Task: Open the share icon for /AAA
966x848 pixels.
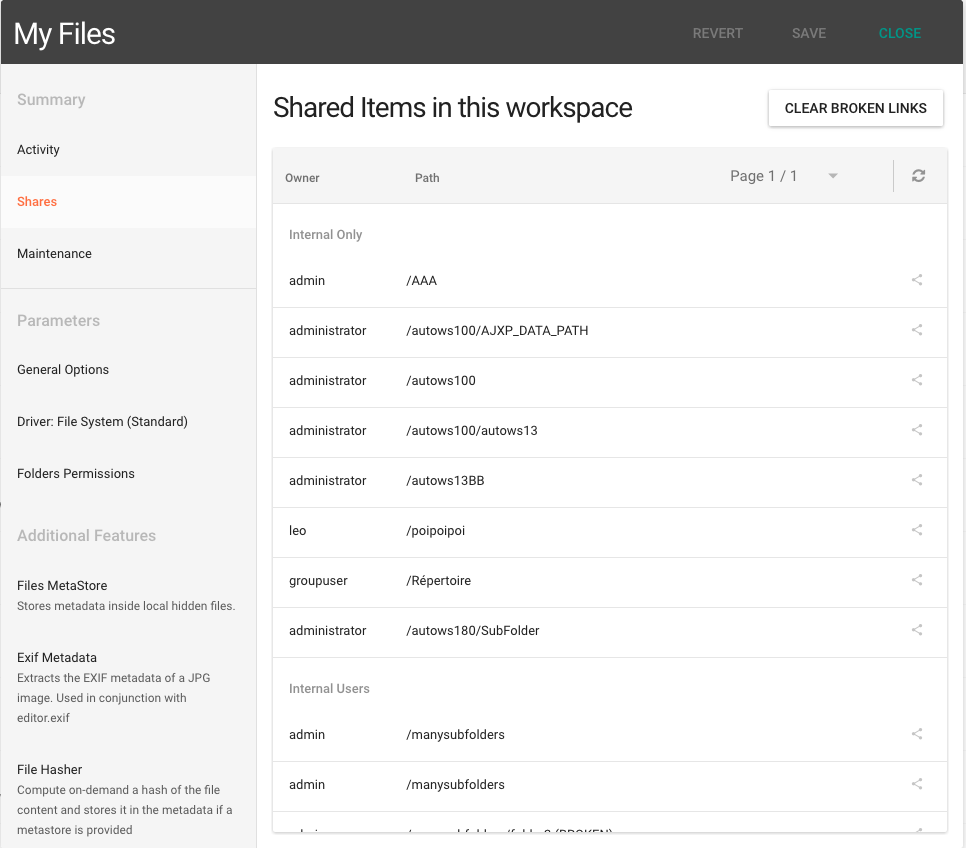Action: (917, 280)
